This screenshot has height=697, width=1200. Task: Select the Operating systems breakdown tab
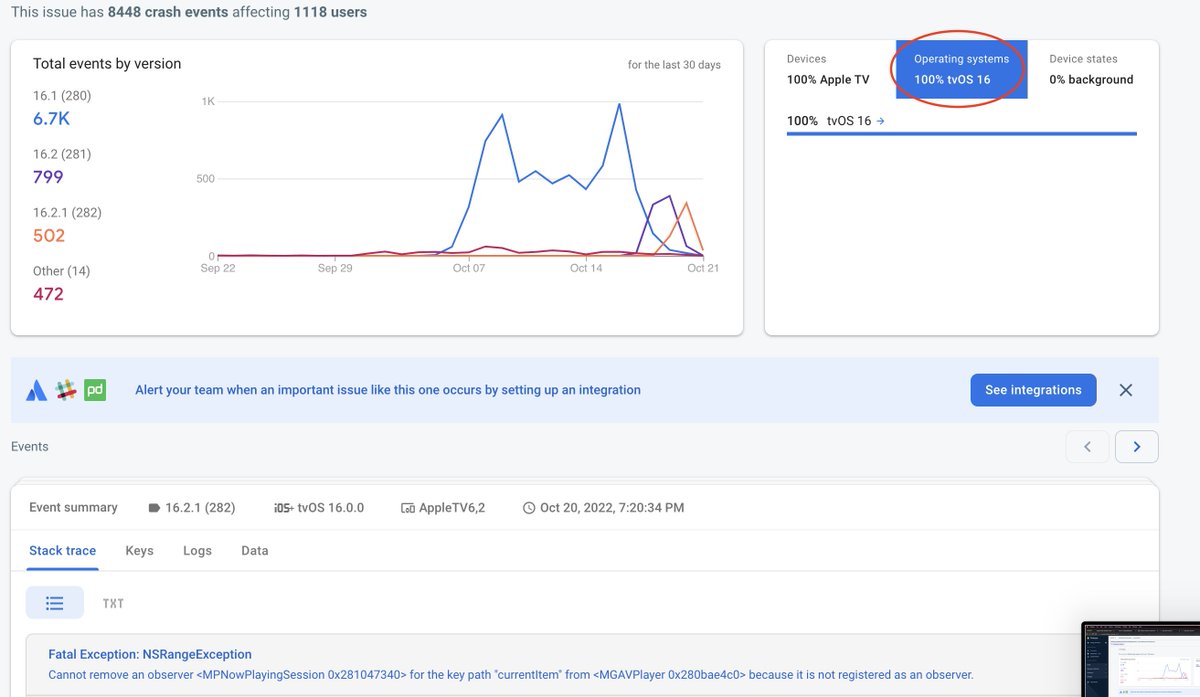point(961,69)
